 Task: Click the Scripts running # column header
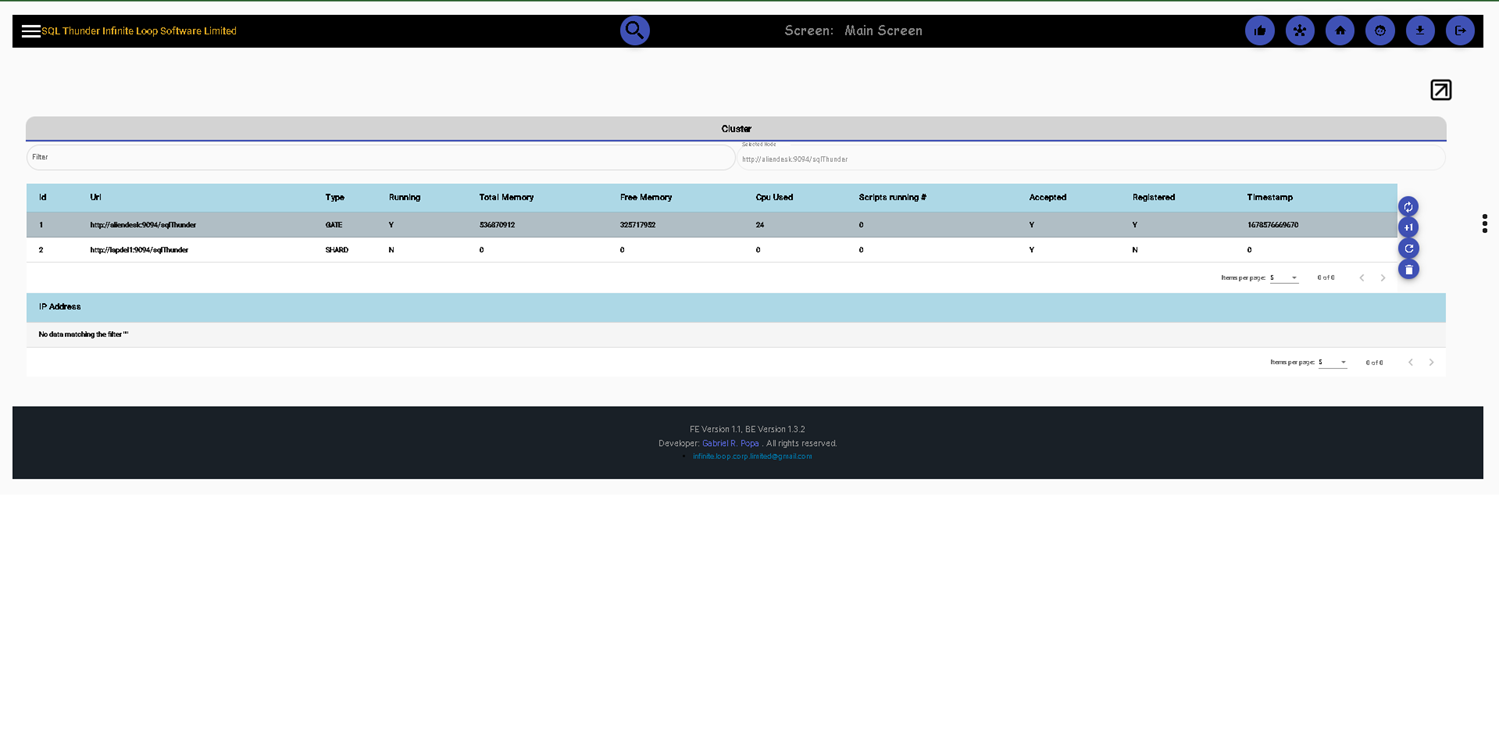tap(893, 197)
